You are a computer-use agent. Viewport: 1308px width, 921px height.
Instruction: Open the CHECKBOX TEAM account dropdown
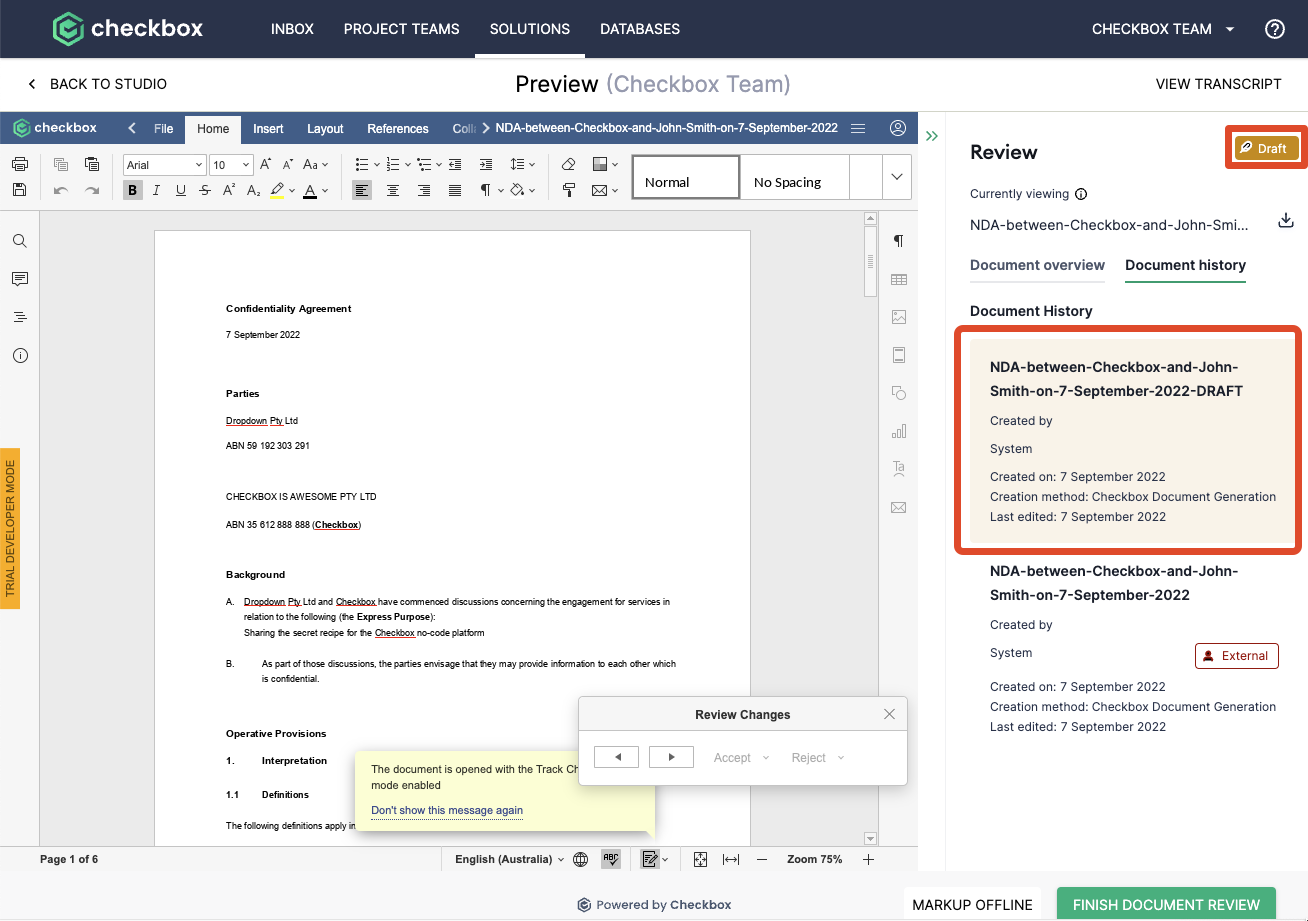(1164, 29)
